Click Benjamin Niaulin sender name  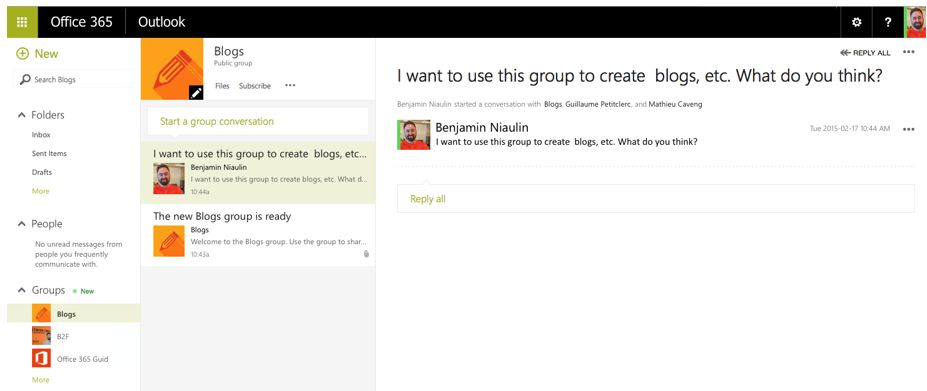coord(482,127)
